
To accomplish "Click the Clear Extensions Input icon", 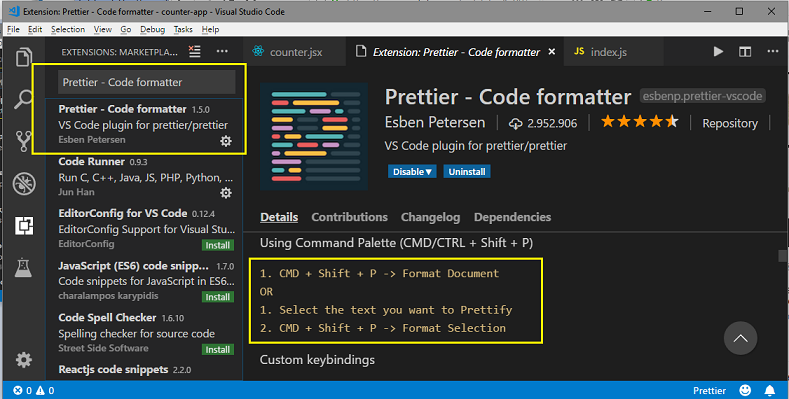I will [194, 51].
